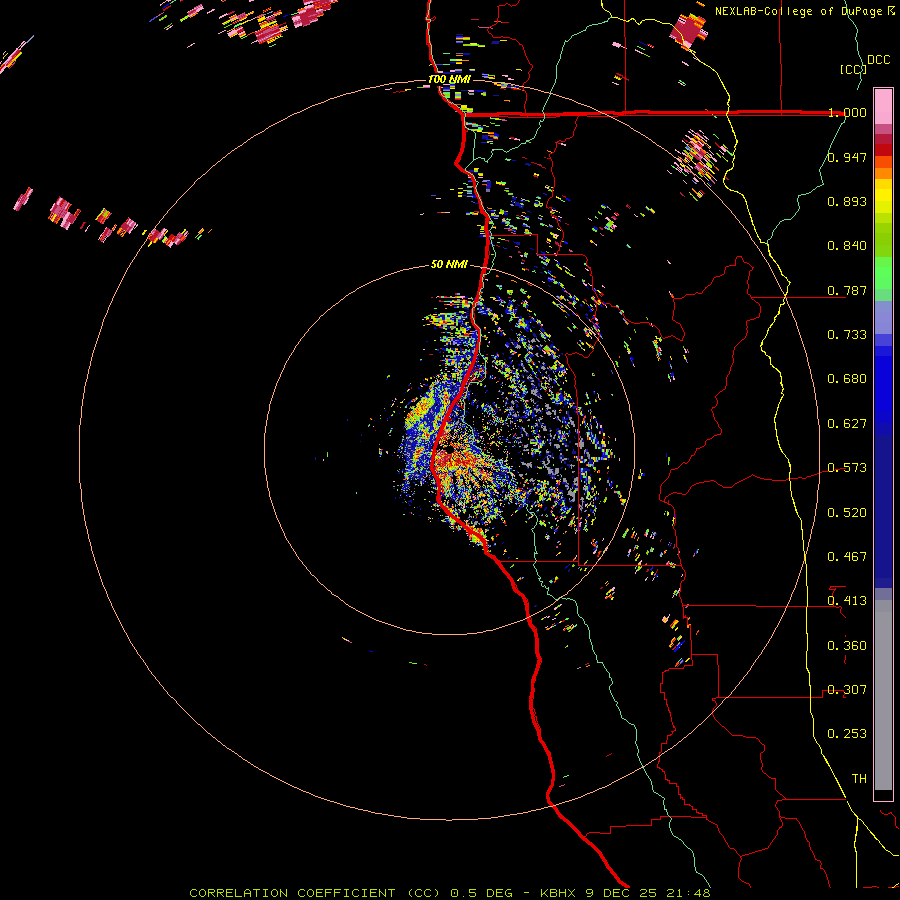Select the 0.307 scale value
900x900 pixels.
pos(847,690)
